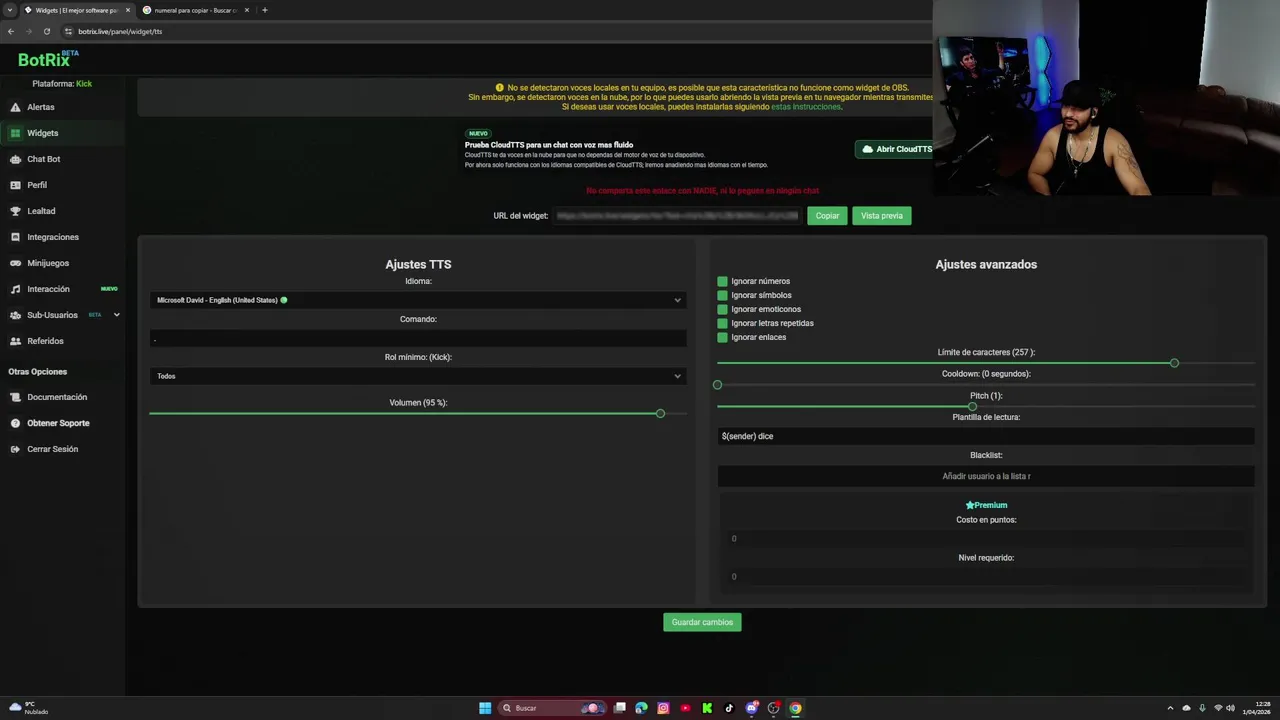1280x720 pixels.
Task: Show hidden system tray icons
Action: (1170, 708)
